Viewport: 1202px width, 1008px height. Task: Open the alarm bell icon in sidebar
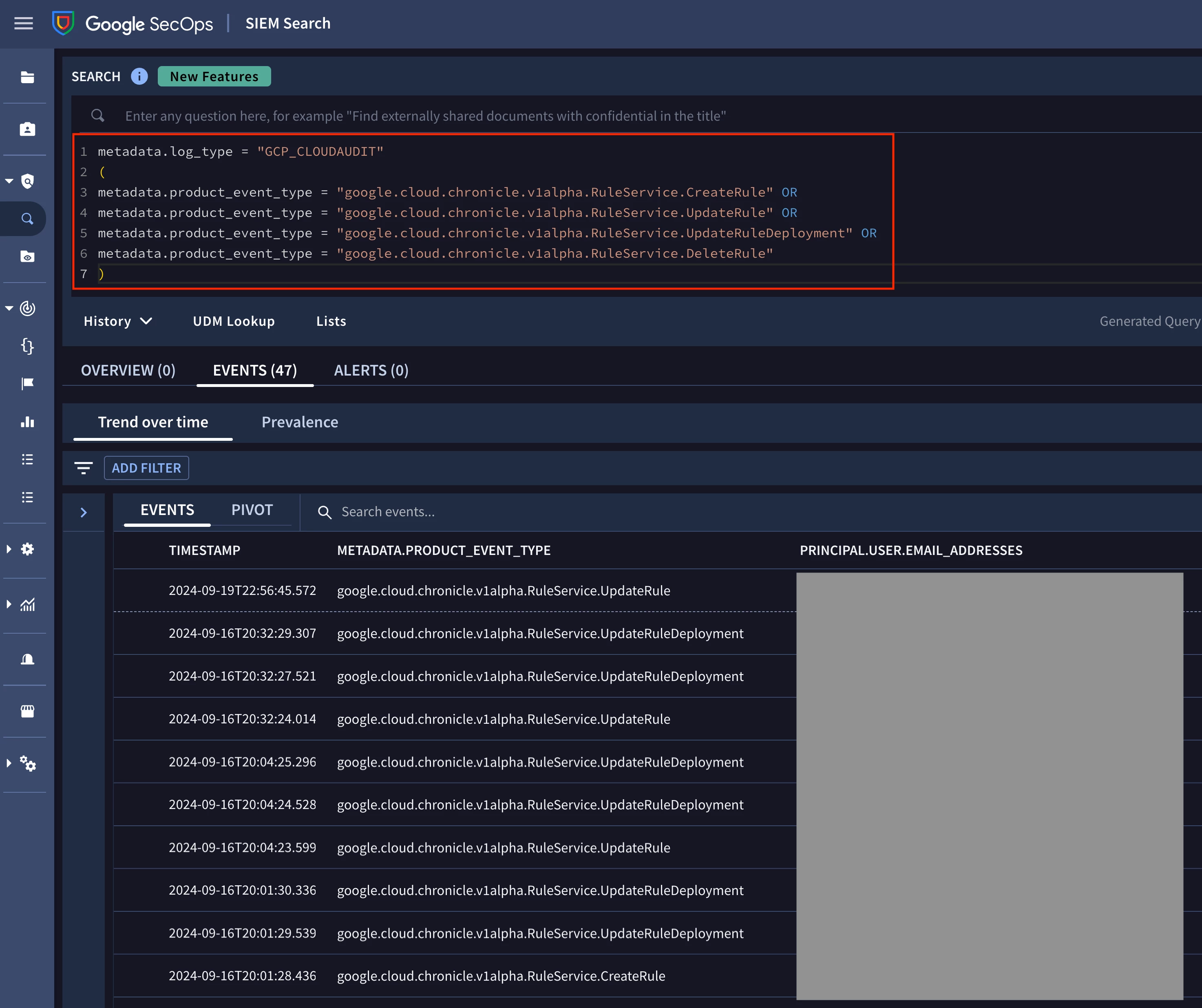tap(27, 659)
